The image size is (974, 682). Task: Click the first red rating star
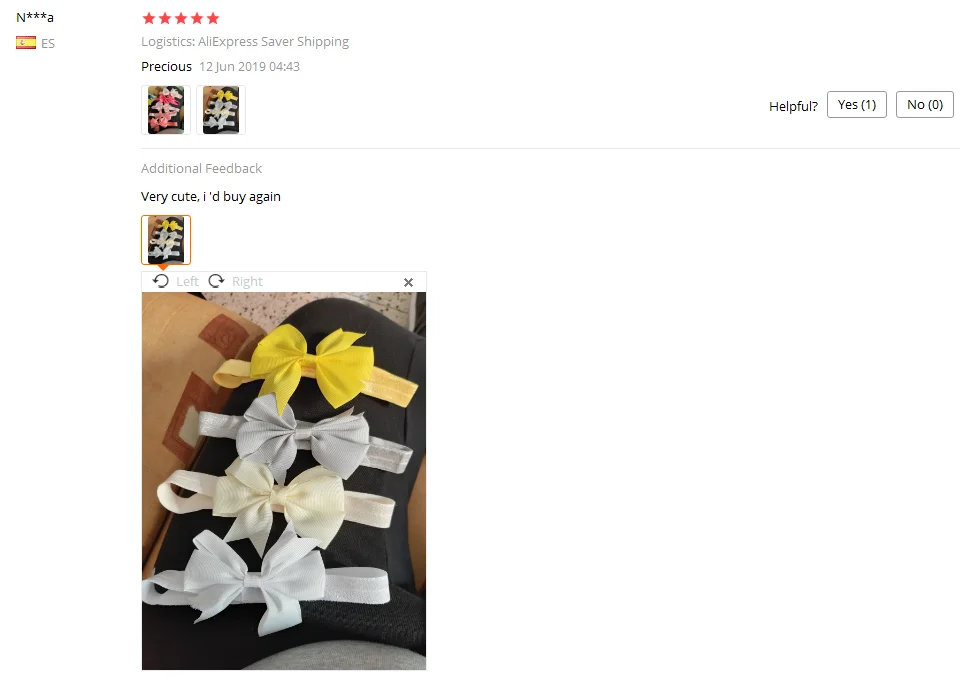point(148,18)
